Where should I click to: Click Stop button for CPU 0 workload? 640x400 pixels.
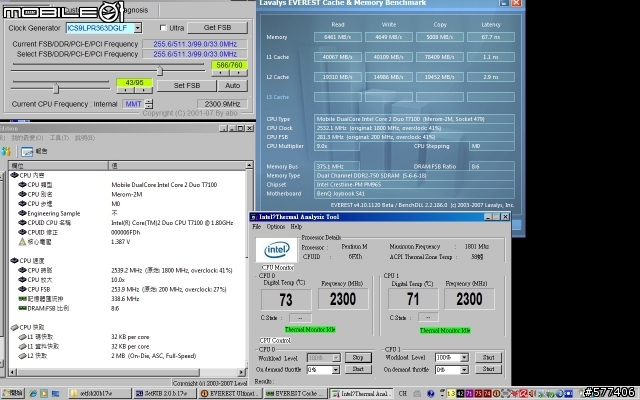coord(358,358)
